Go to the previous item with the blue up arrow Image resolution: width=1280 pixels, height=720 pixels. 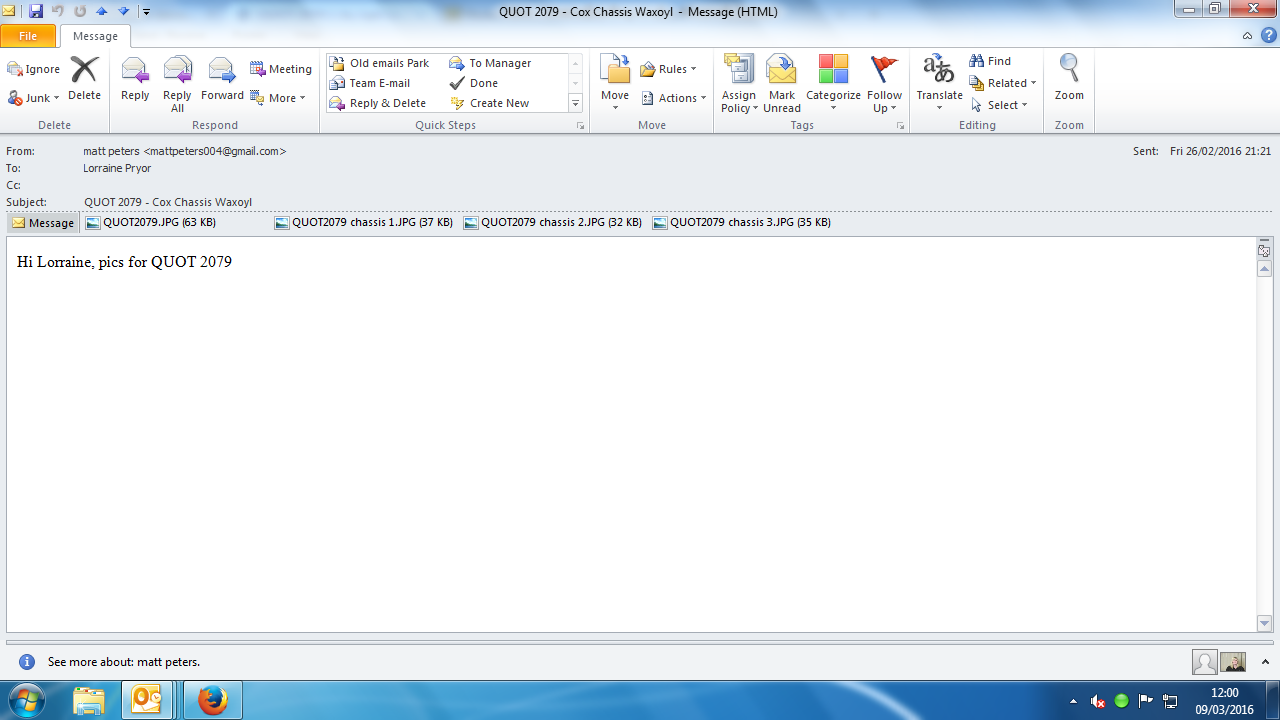pos(101,12)
